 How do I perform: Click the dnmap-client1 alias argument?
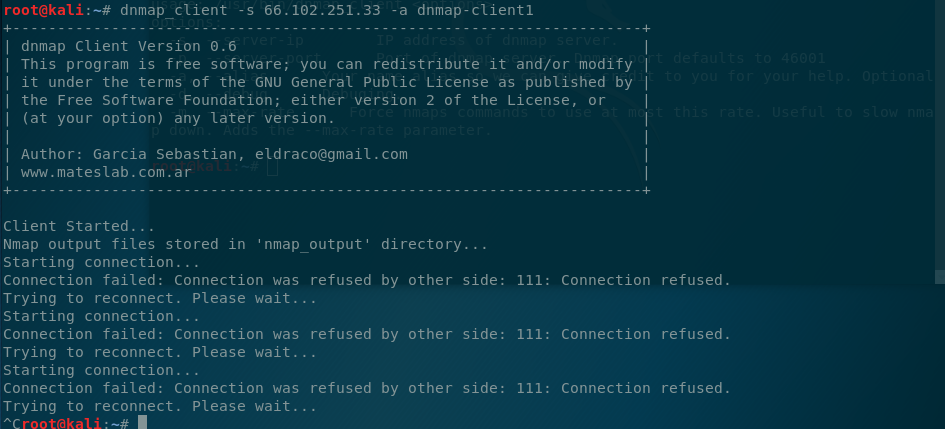coord(475,10)
